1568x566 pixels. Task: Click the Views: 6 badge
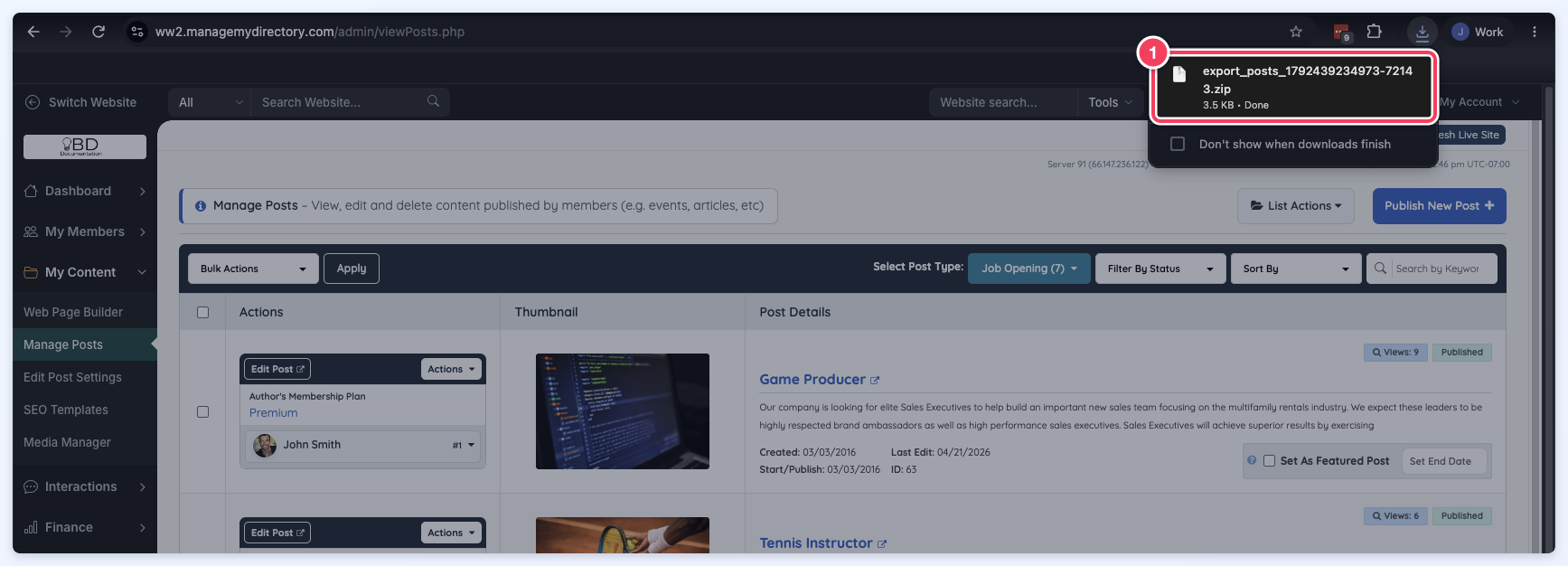(1395, 516)
